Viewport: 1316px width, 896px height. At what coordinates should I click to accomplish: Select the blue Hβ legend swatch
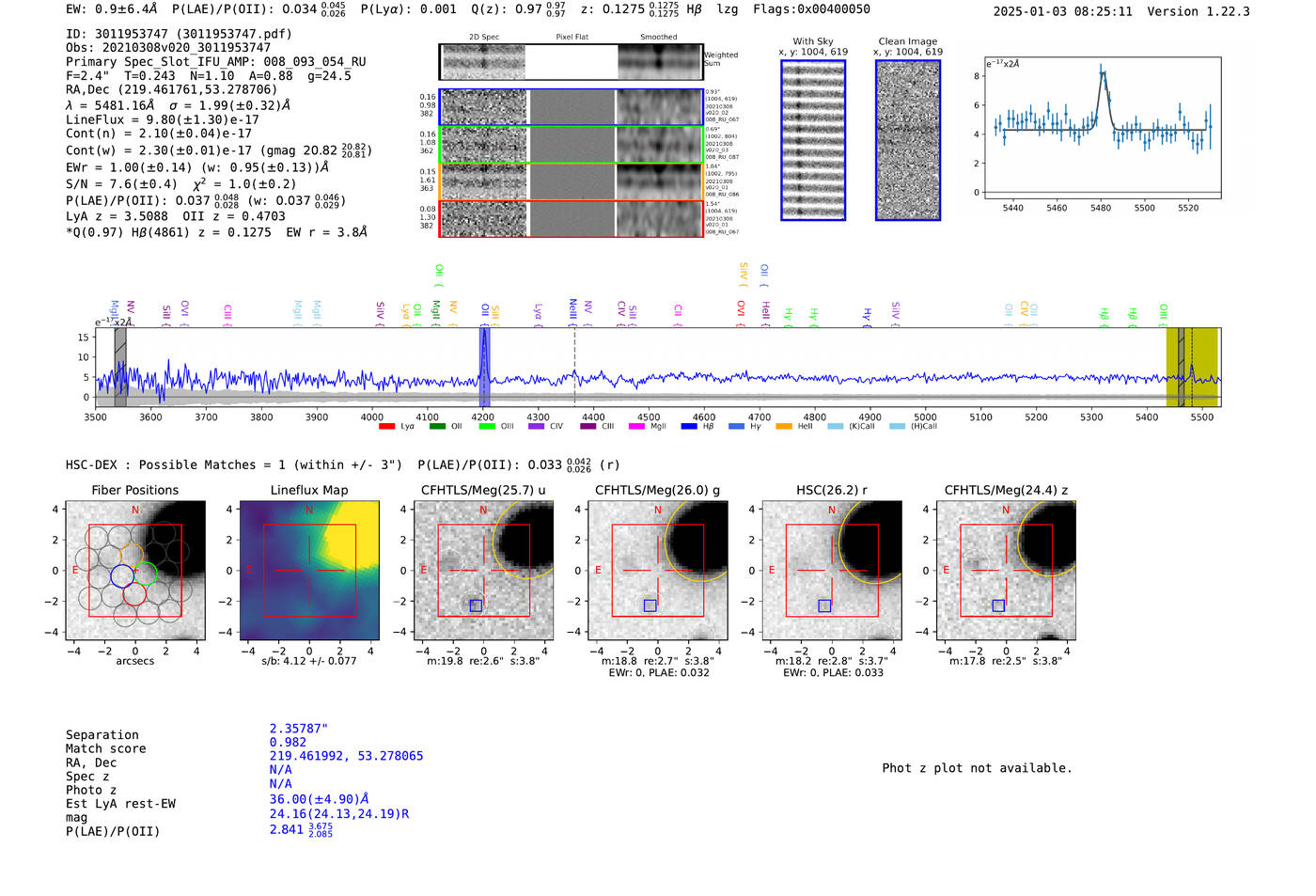(689, 427)
